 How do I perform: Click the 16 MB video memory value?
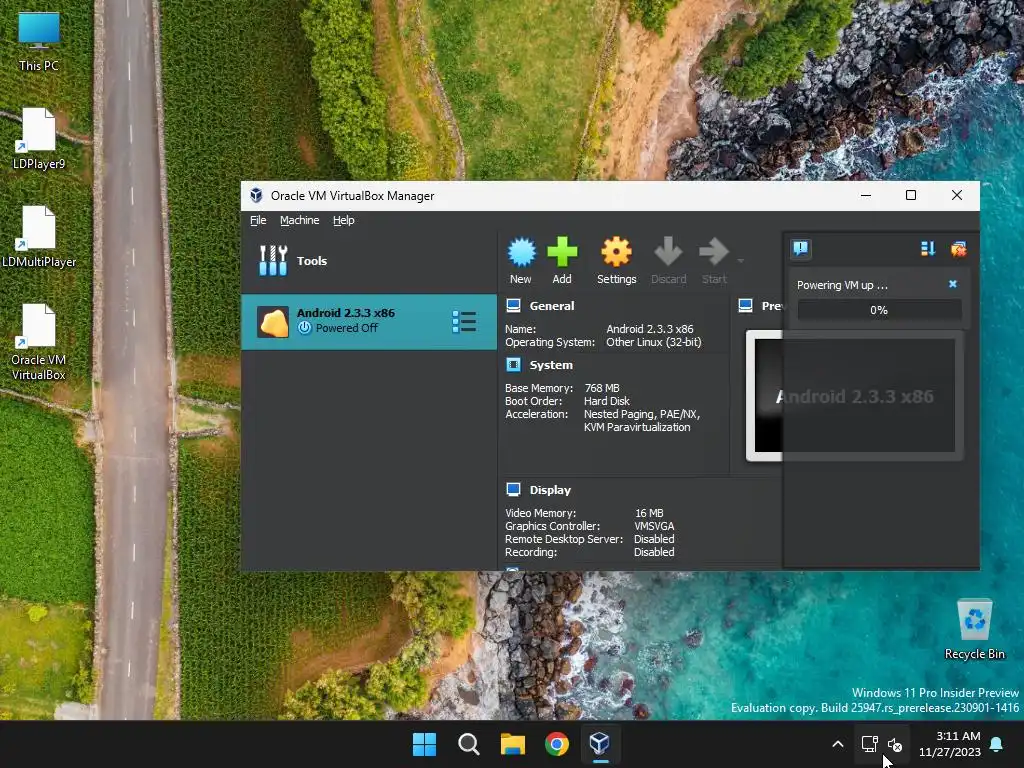[x=648, y=513]
